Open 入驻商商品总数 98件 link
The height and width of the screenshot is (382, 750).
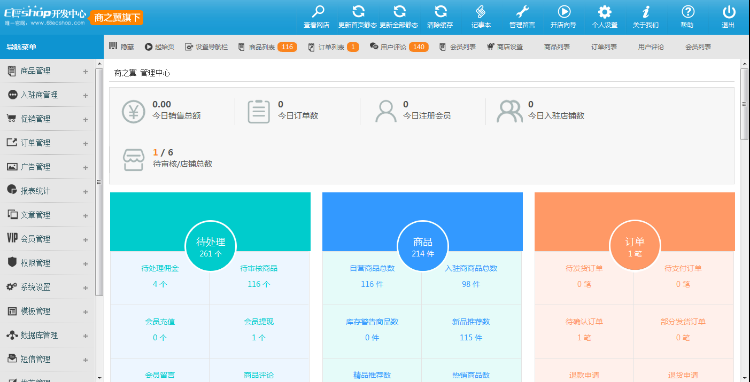[x=471, y=276]
